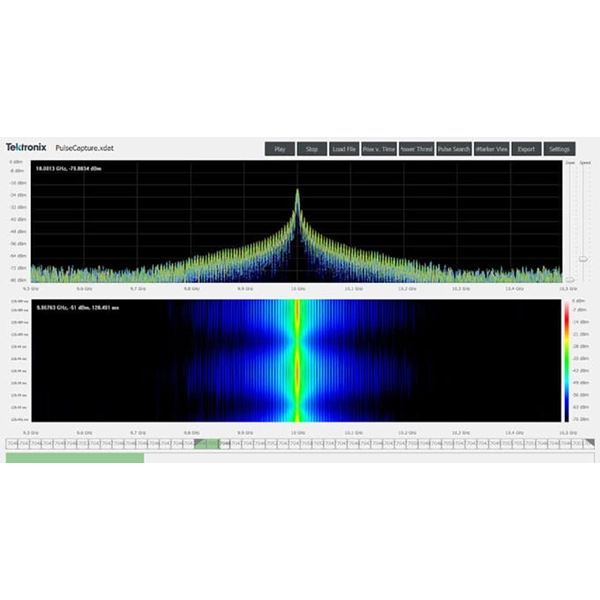Open the Power Thresh option

coord(416,149)
